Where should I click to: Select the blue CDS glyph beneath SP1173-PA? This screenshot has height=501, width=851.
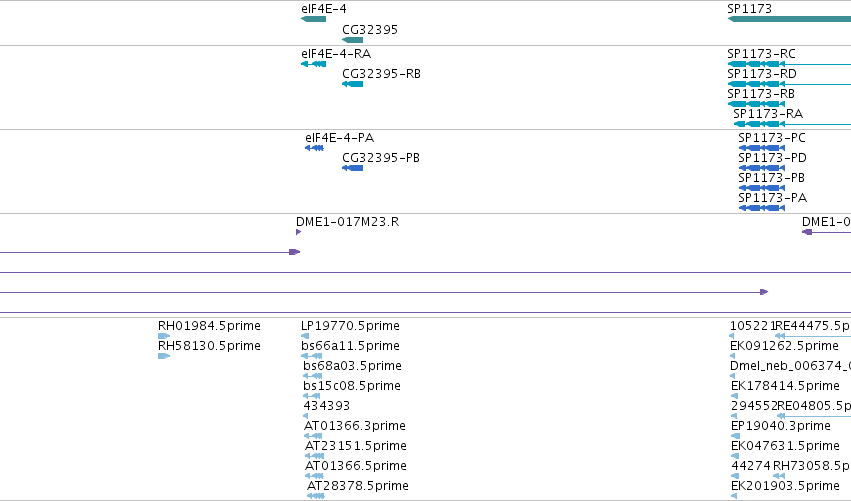click(x=761, y=208)
